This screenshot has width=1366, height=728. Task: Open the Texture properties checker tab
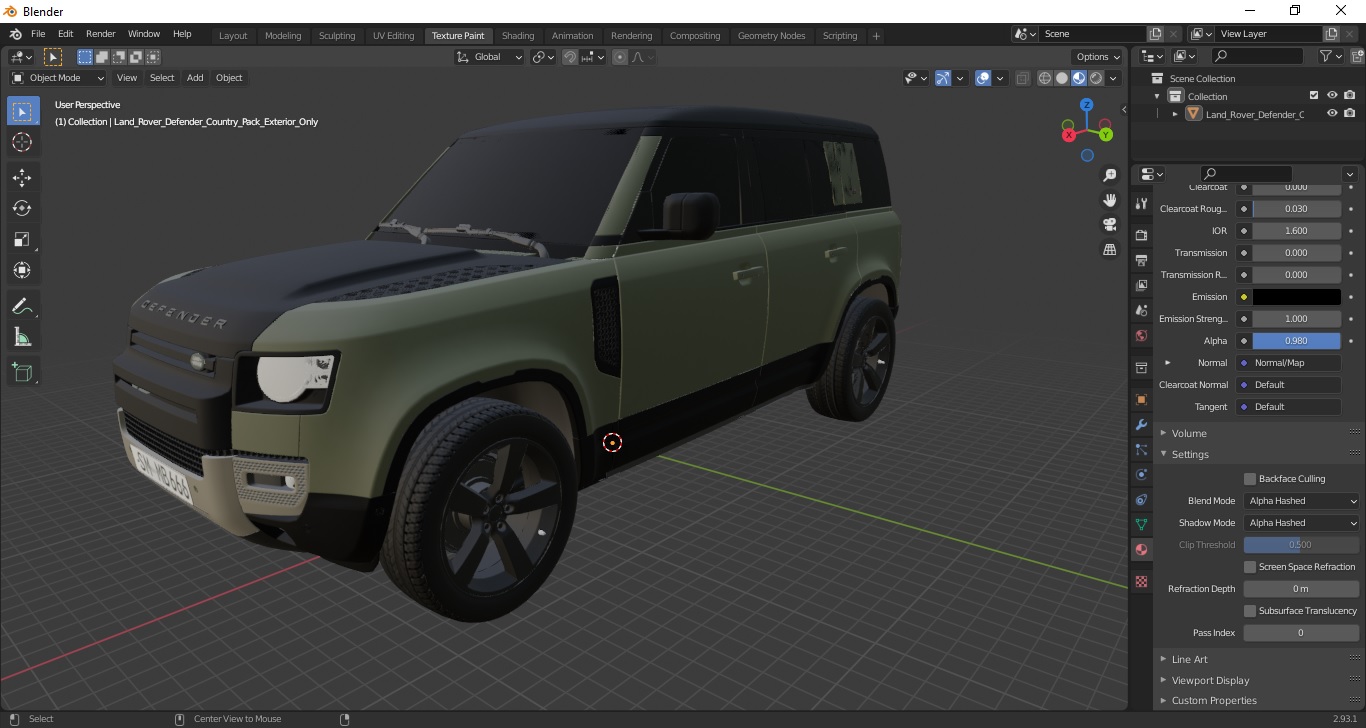pos(1141,581)
